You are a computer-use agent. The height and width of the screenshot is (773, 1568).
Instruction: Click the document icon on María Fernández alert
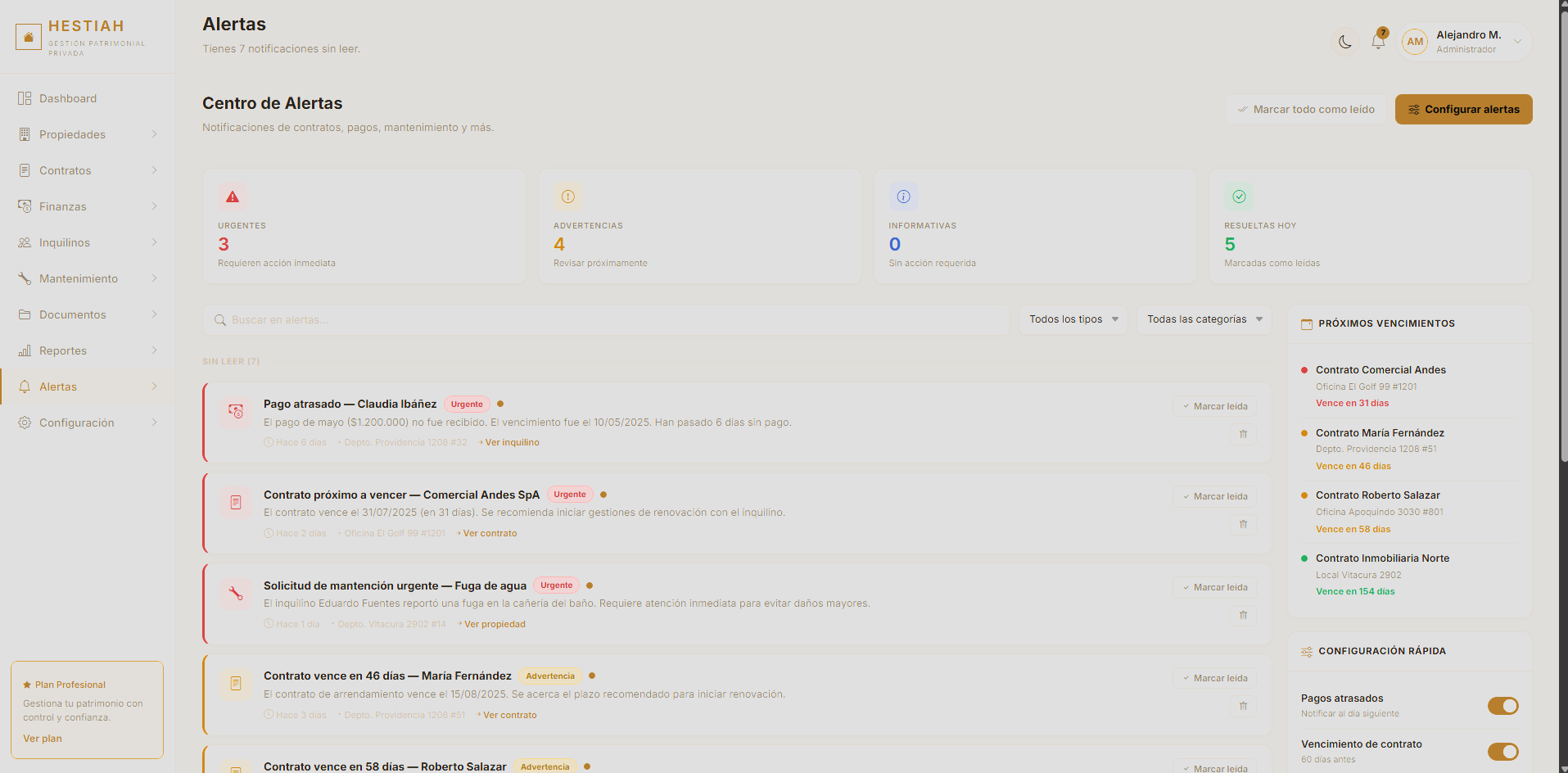236,684
